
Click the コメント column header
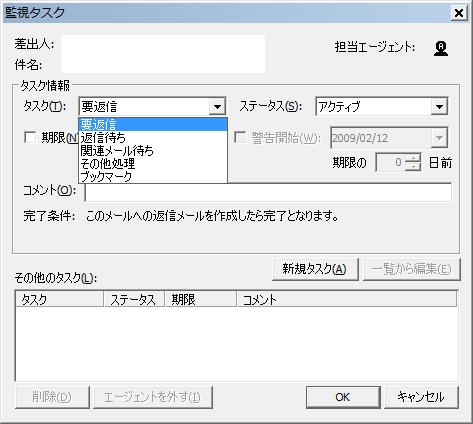coord(347,299)
